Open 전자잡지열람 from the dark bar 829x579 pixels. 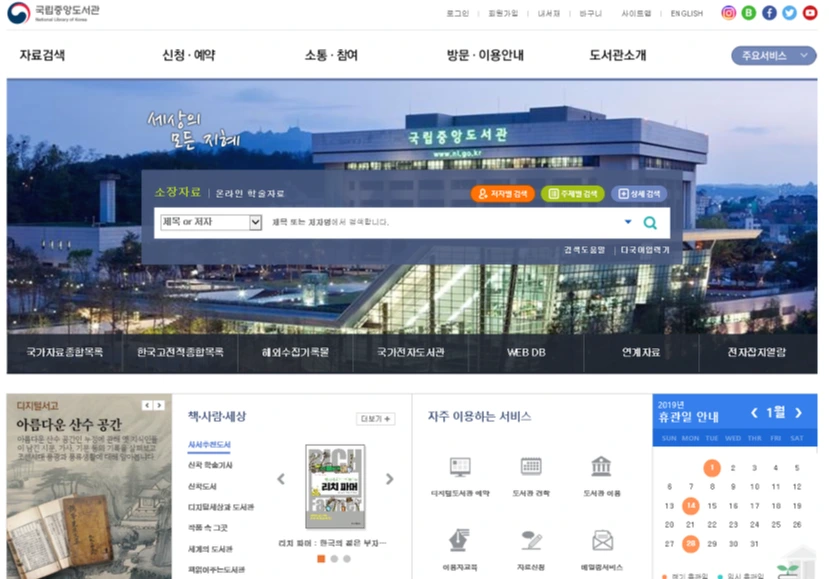pos(757,352)
